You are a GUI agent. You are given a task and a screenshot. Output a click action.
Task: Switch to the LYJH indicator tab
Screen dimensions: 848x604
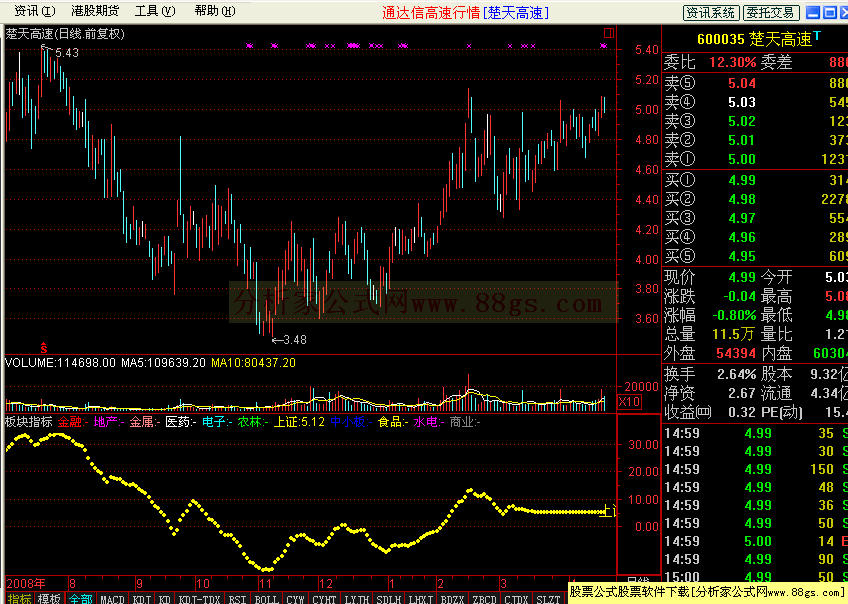[357, 599]
